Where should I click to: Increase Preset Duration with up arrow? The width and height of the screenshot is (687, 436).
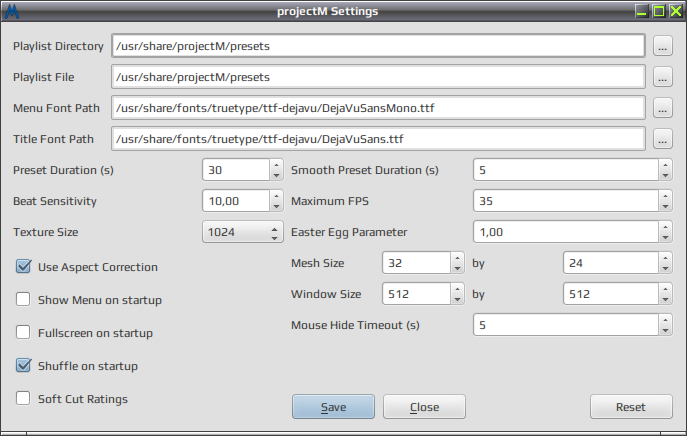(x=276, y=165)
